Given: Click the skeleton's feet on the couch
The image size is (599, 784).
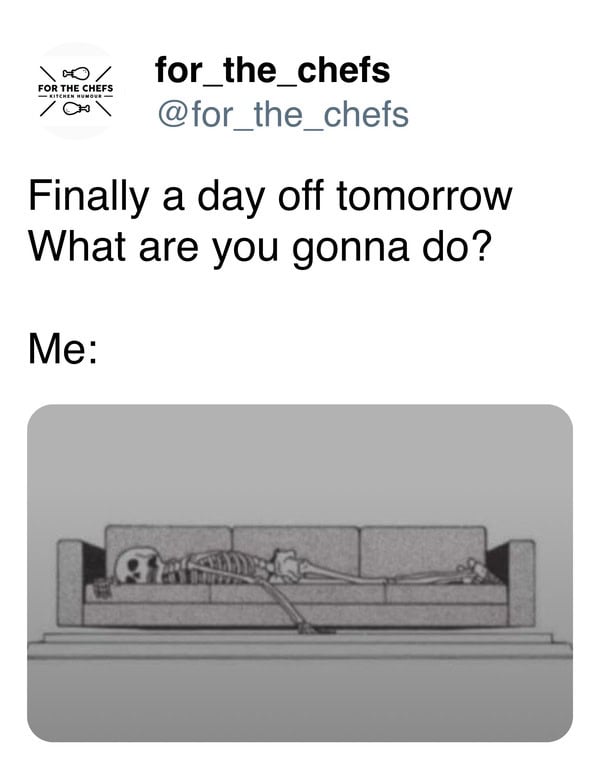Looking at the screenshot, I should tap(475, 570).
